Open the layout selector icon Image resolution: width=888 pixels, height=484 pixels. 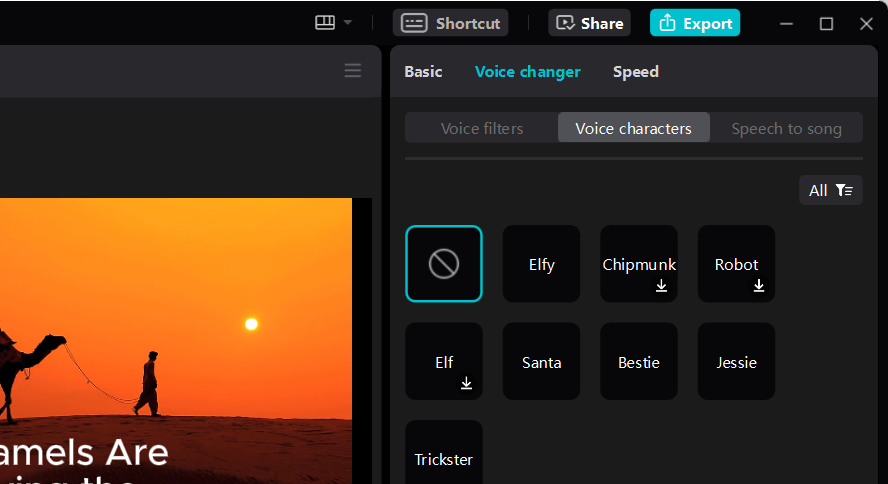[325, 23]
